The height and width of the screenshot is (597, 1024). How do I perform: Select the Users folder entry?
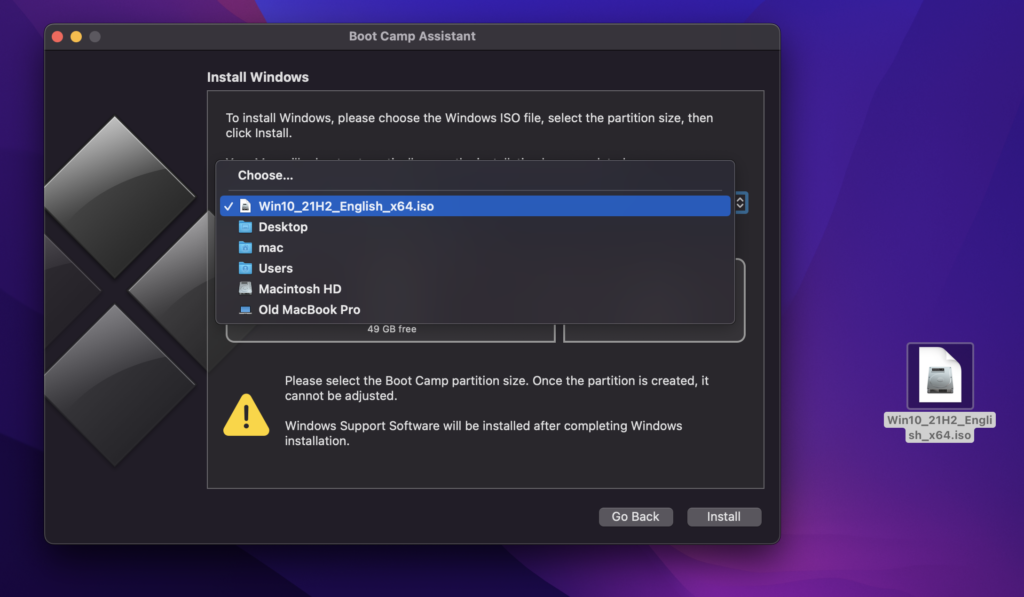coord(475,268)
